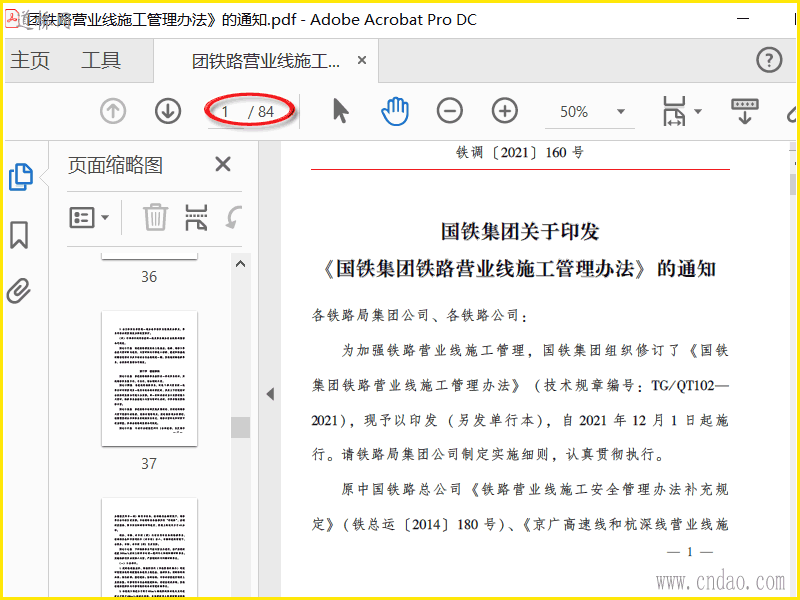Open thumbnail options menu icon
Viewport: 800px width, 600px height.
click(89, 217)
